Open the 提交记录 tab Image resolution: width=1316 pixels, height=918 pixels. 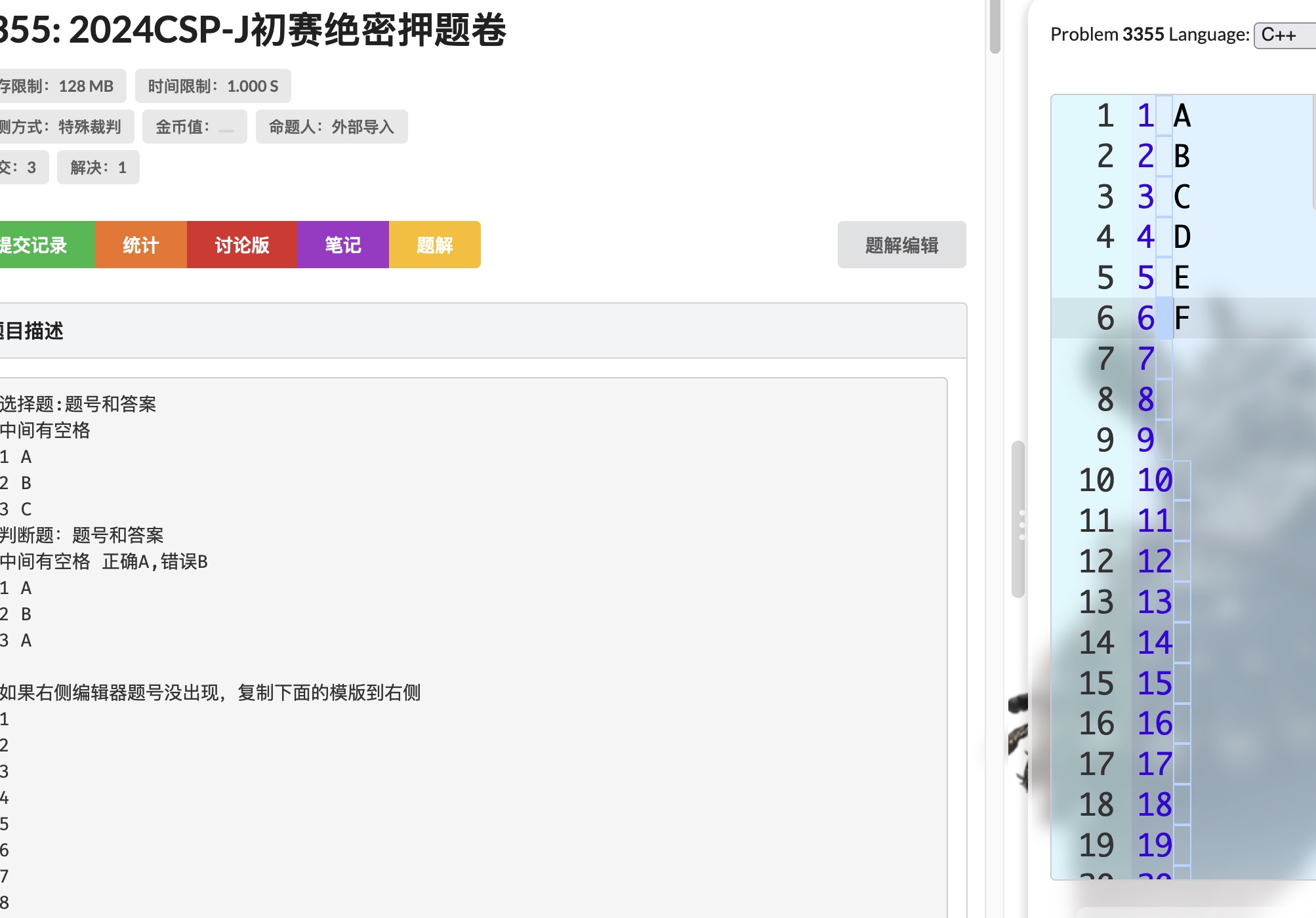click(39, 245)
